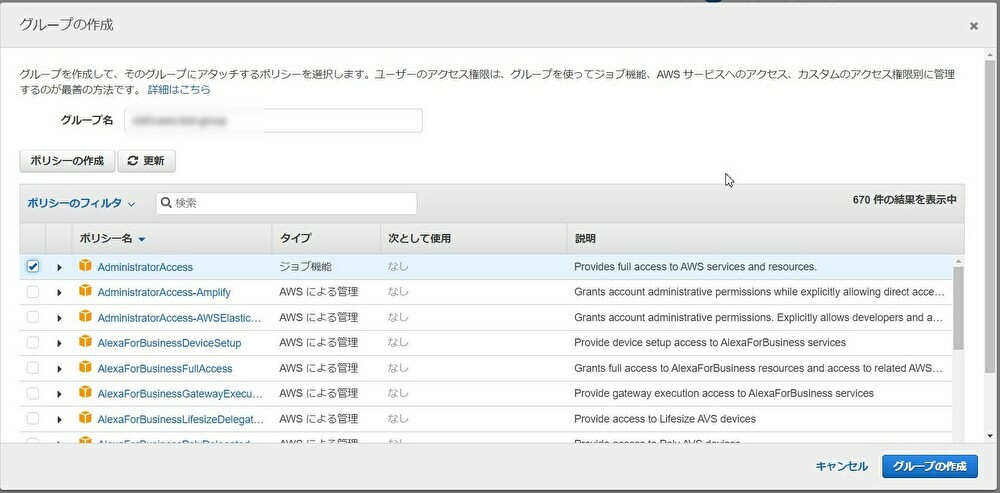Open the AlexaForBusinessFullAccess policy link
Image resolution: width=1000 pixels, height=493 pixels.
(x=165, y=369)
